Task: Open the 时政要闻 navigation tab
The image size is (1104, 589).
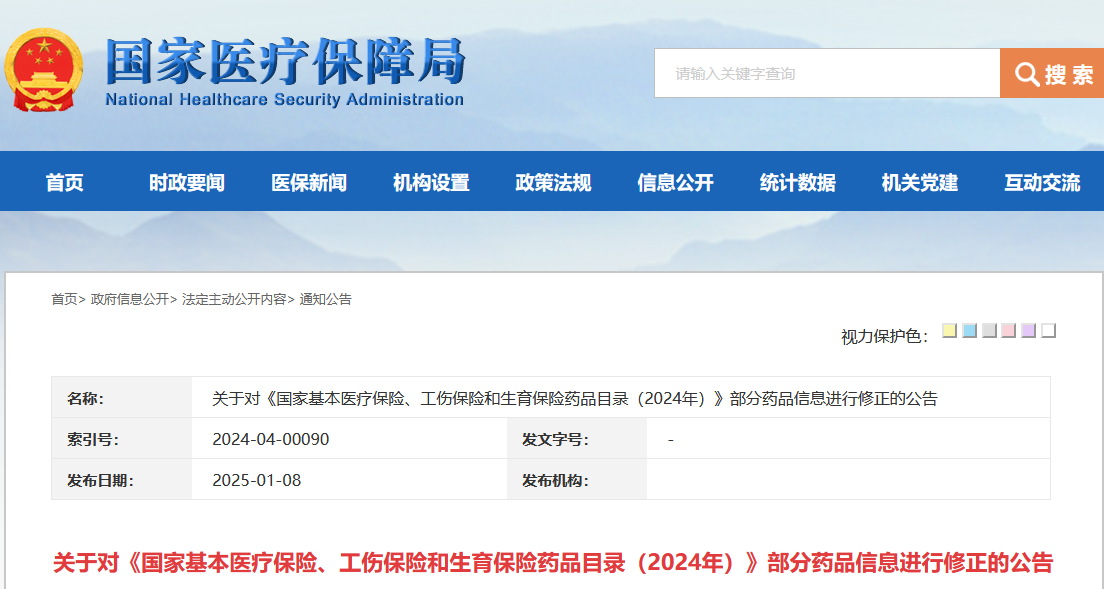Action: tap(187, 183)
